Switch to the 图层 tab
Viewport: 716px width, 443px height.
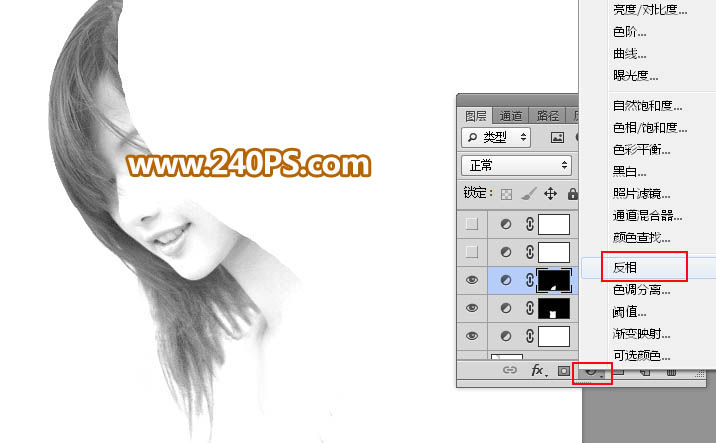pos(475,116)
